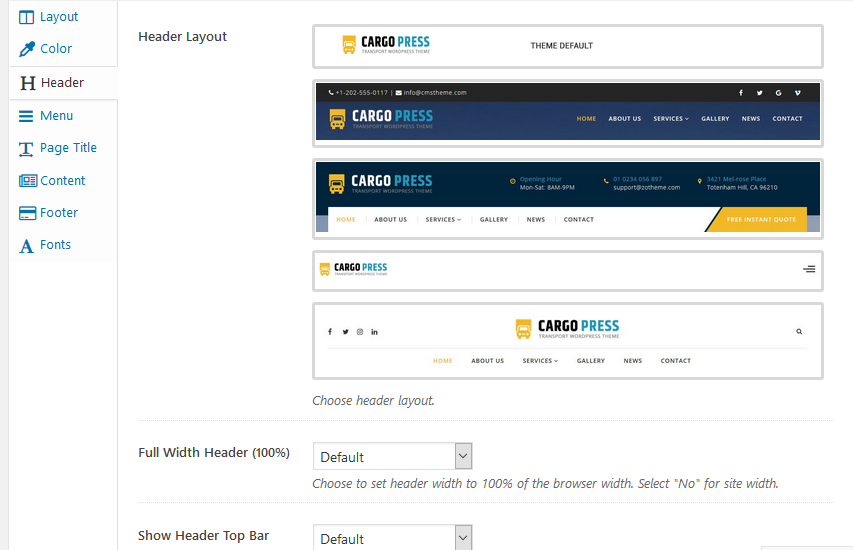Expand the Show Header Top Bar dropdown
Viewport: 853px width, 550px height.
[392, 538]
